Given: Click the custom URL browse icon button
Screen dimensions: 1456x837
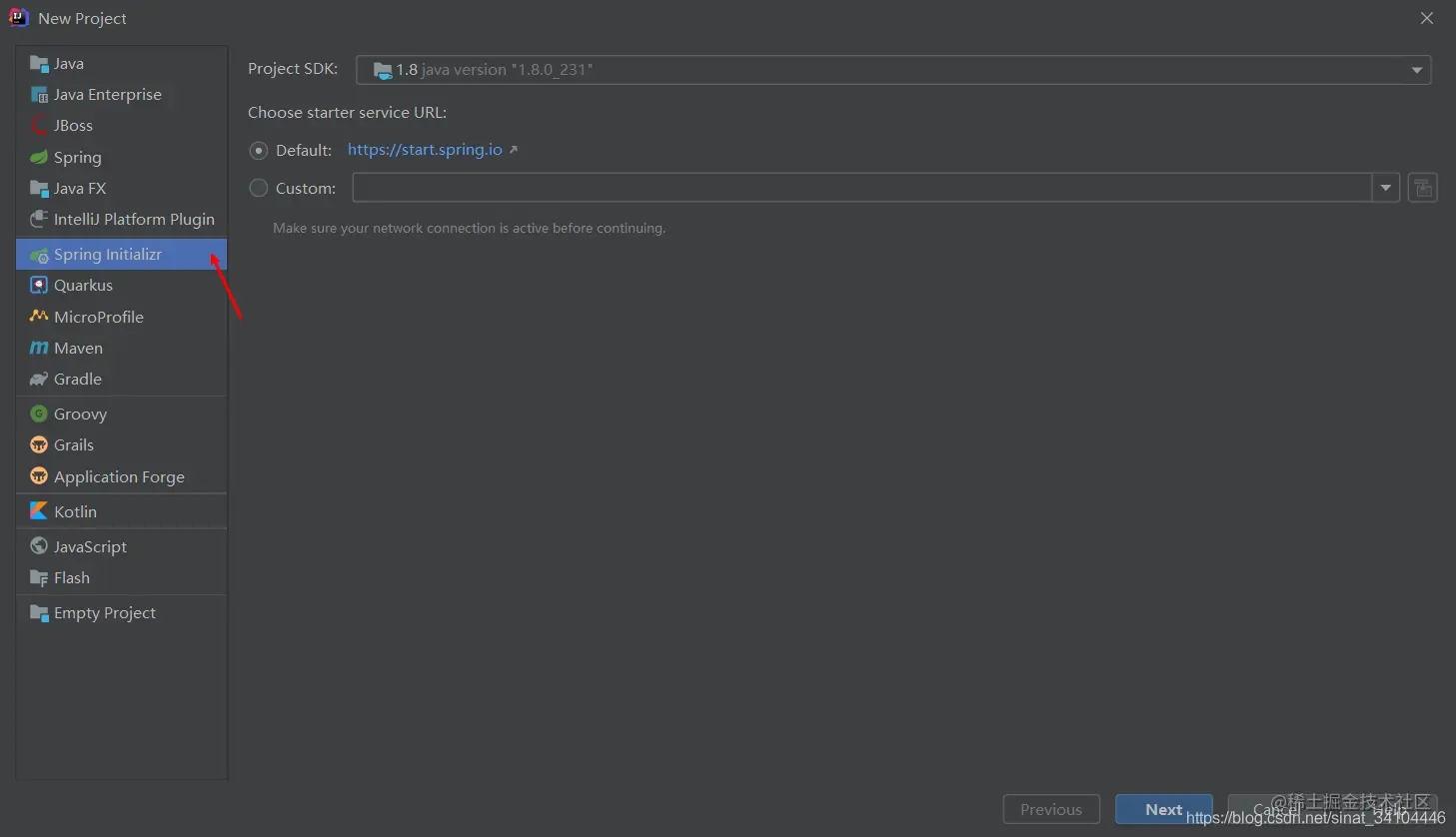Looking at the screenshot, I should point(1423,188).
